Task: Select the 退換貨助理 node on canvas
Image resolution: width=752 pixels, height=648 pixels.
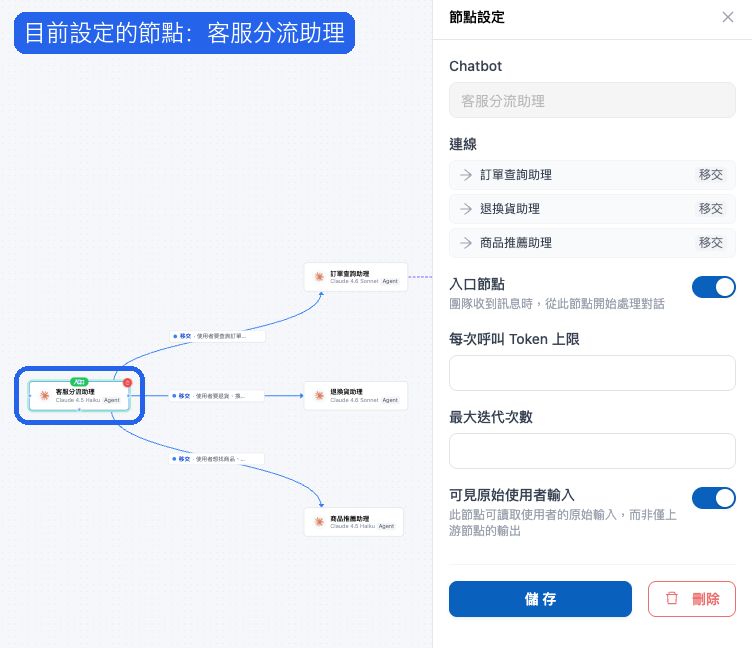Action: (x=356, y=396)
